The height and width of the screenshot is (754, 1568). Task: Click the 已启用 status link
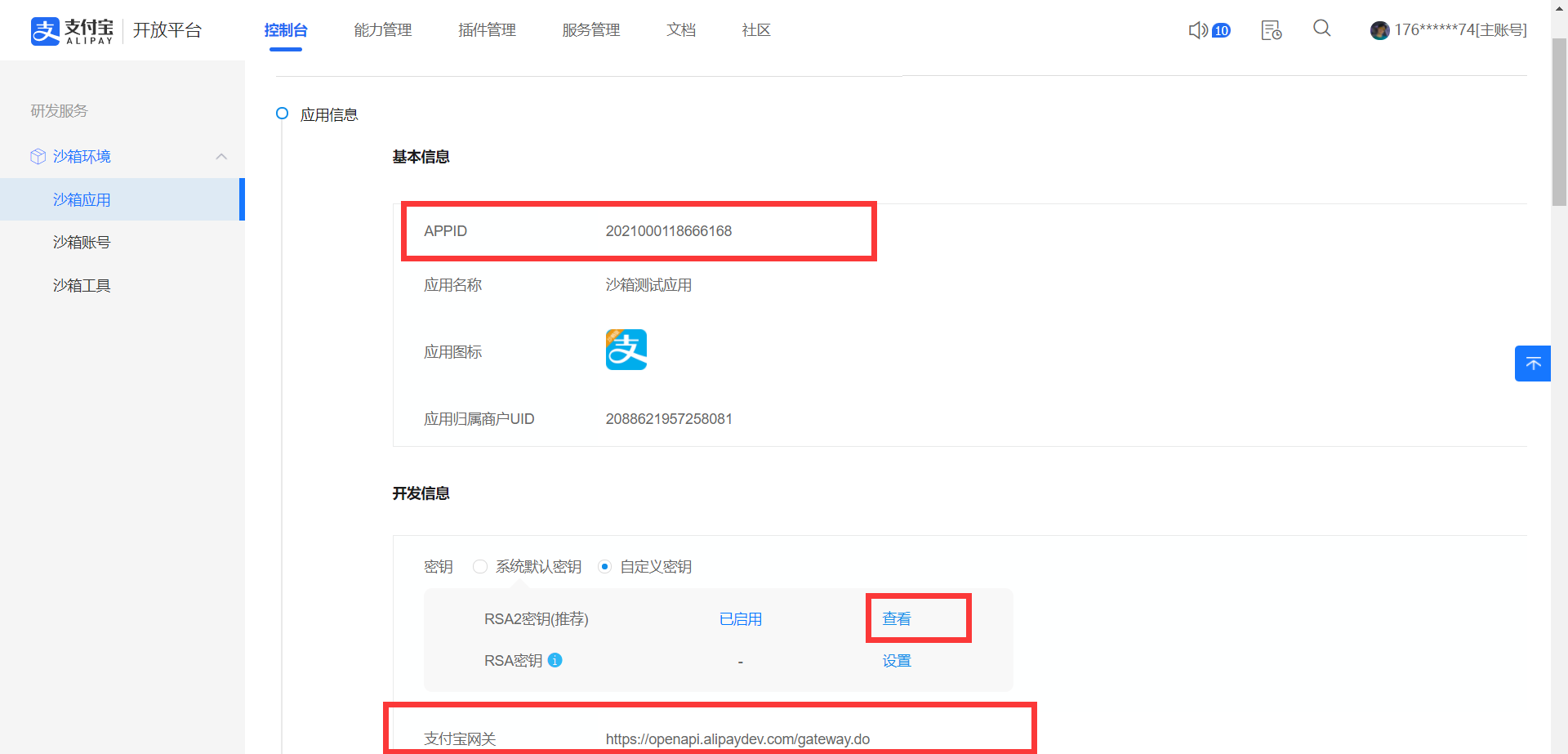point(741,618)
